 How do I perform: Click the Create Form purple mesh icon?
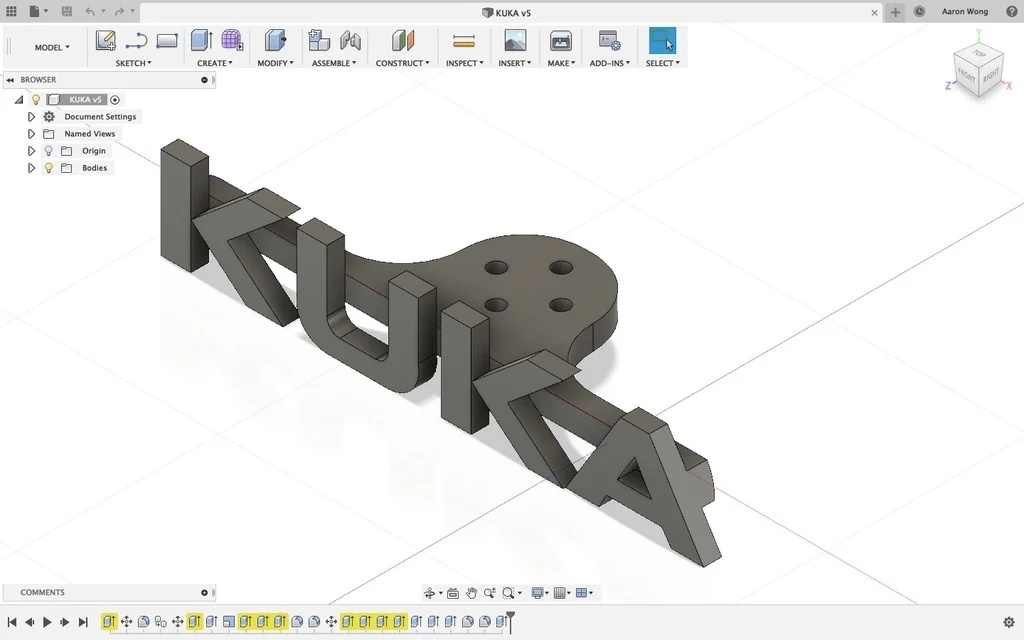click(x=232, y=40)
